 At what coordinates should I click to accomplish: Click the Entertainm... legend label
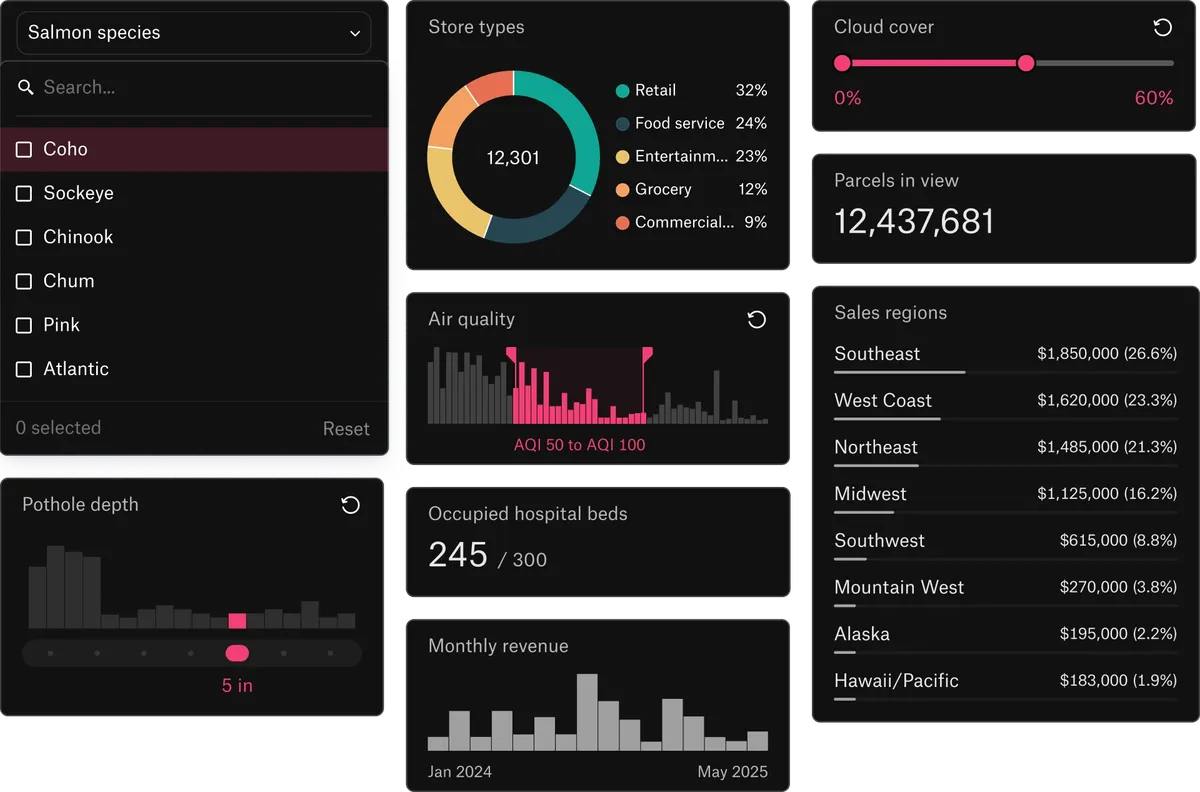[681, 157]
